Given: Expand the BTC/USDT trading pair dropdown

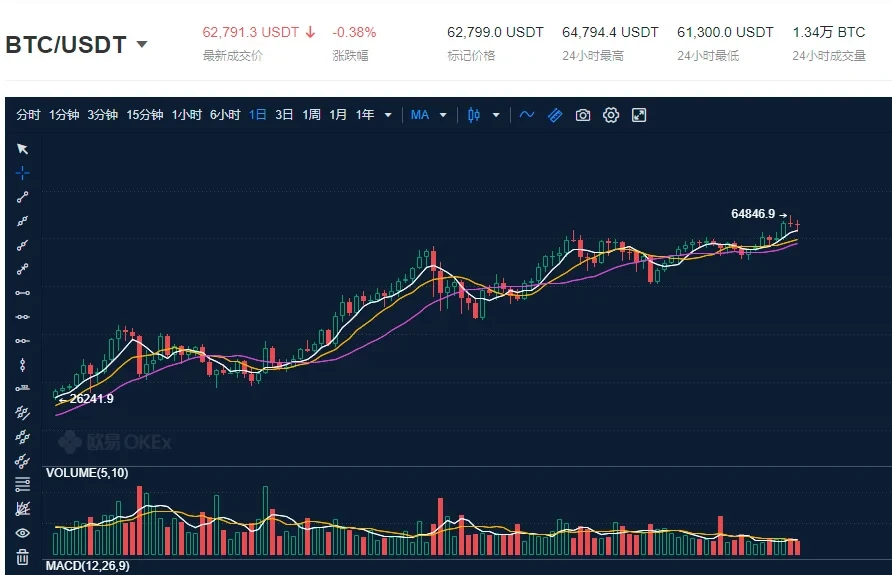Looking at the screenshot, I should click(x=142, y=45).
